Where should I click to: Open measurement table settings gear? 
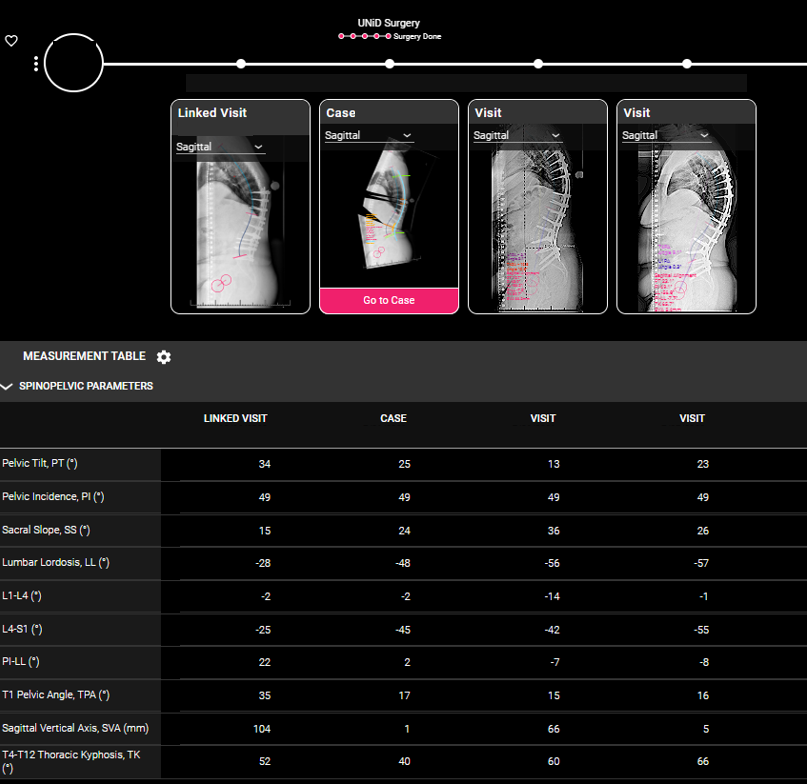pyautogui.click(x=164, y=357)
